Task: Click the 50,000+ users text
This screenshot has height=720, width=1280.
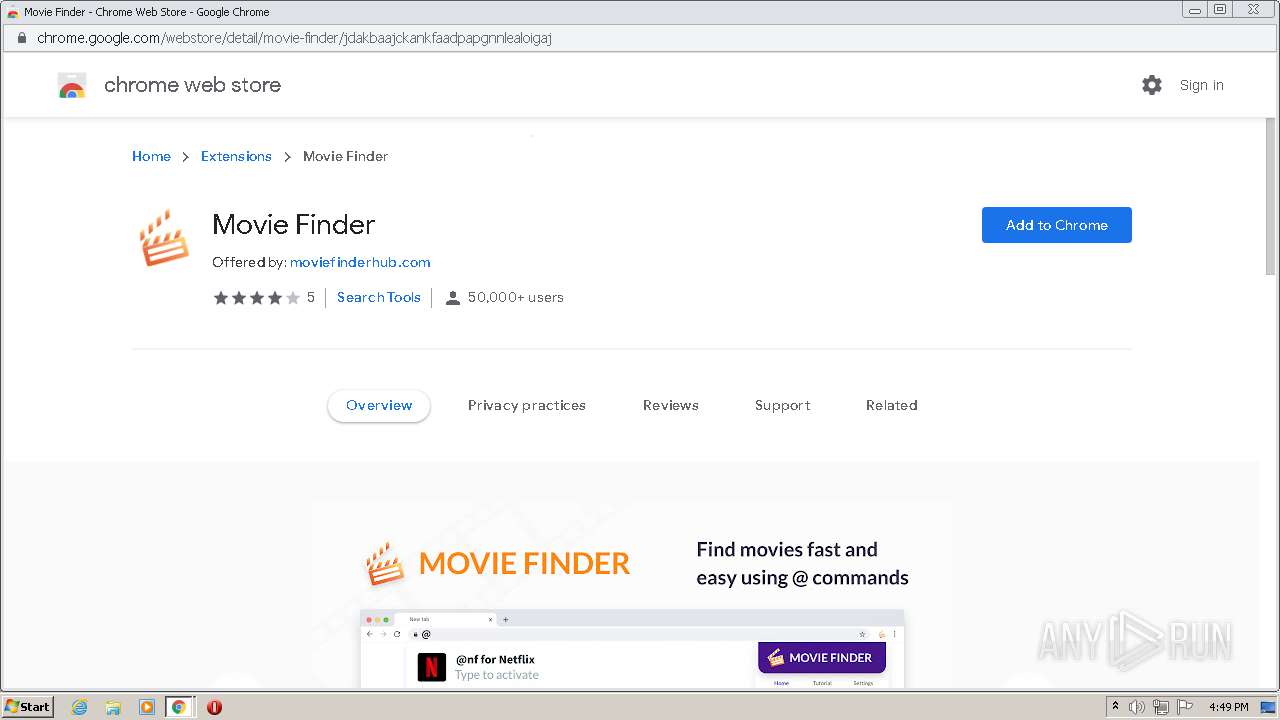Action: point(516,298)
